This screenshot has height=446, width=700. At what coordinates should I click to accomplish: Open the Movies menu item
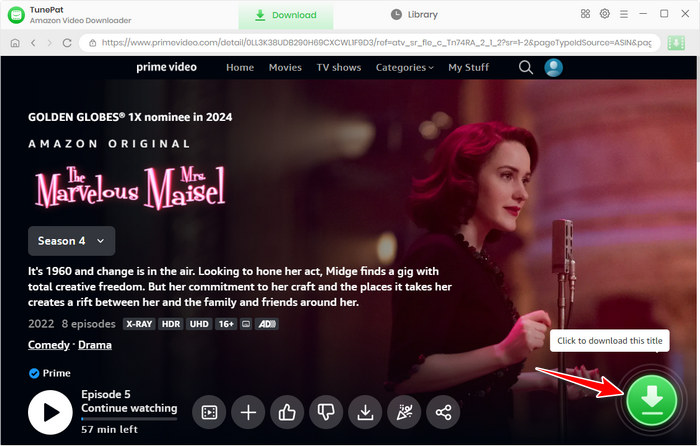285,67
